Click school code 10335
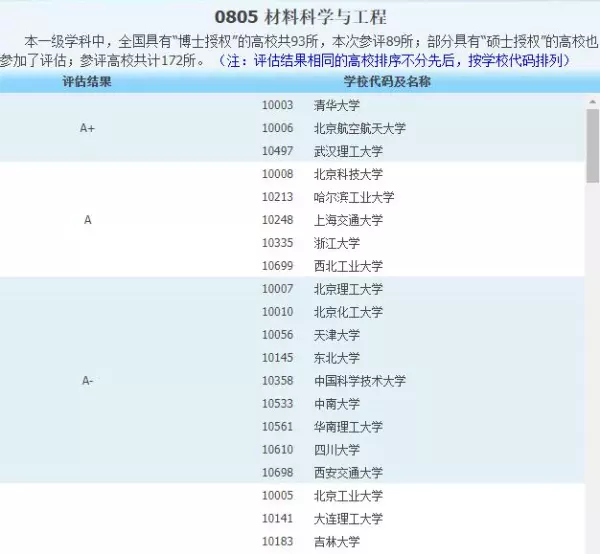 (x=277, y=243)
